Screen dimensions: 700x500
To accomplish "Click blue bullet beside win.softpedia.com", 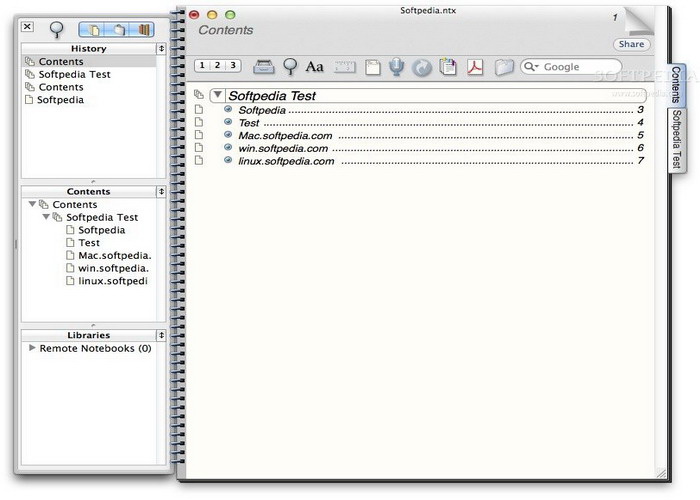I will point(228,147).
